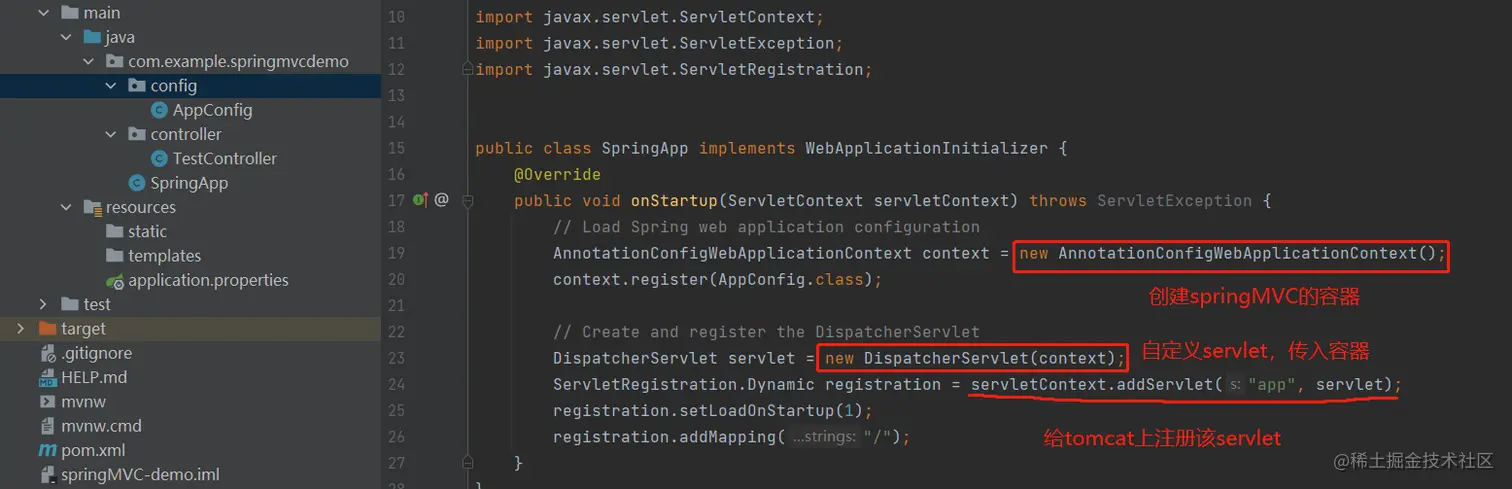
Task: Click the TestController class icon
Action: (x=159, y=158)
